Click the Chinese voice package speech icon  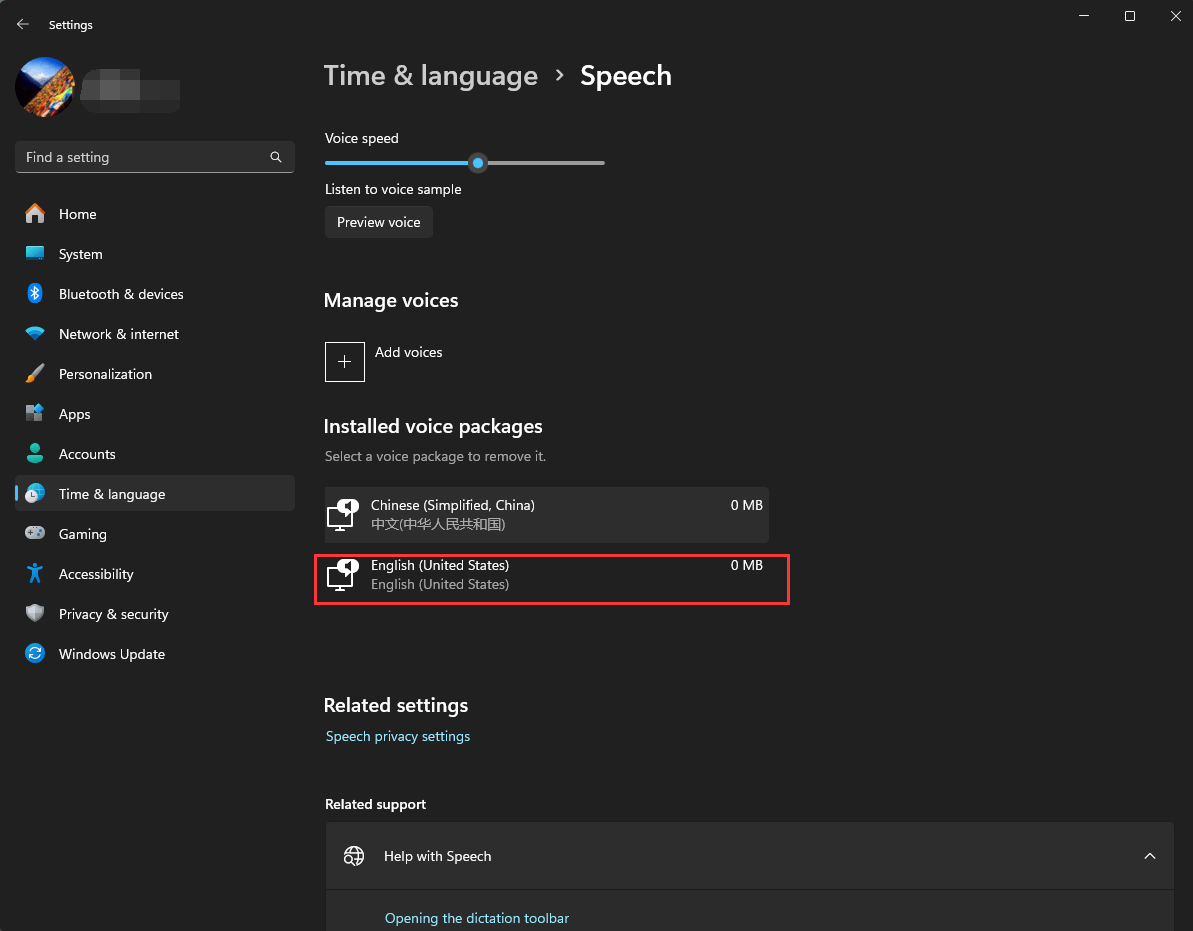tap(342, 515)
